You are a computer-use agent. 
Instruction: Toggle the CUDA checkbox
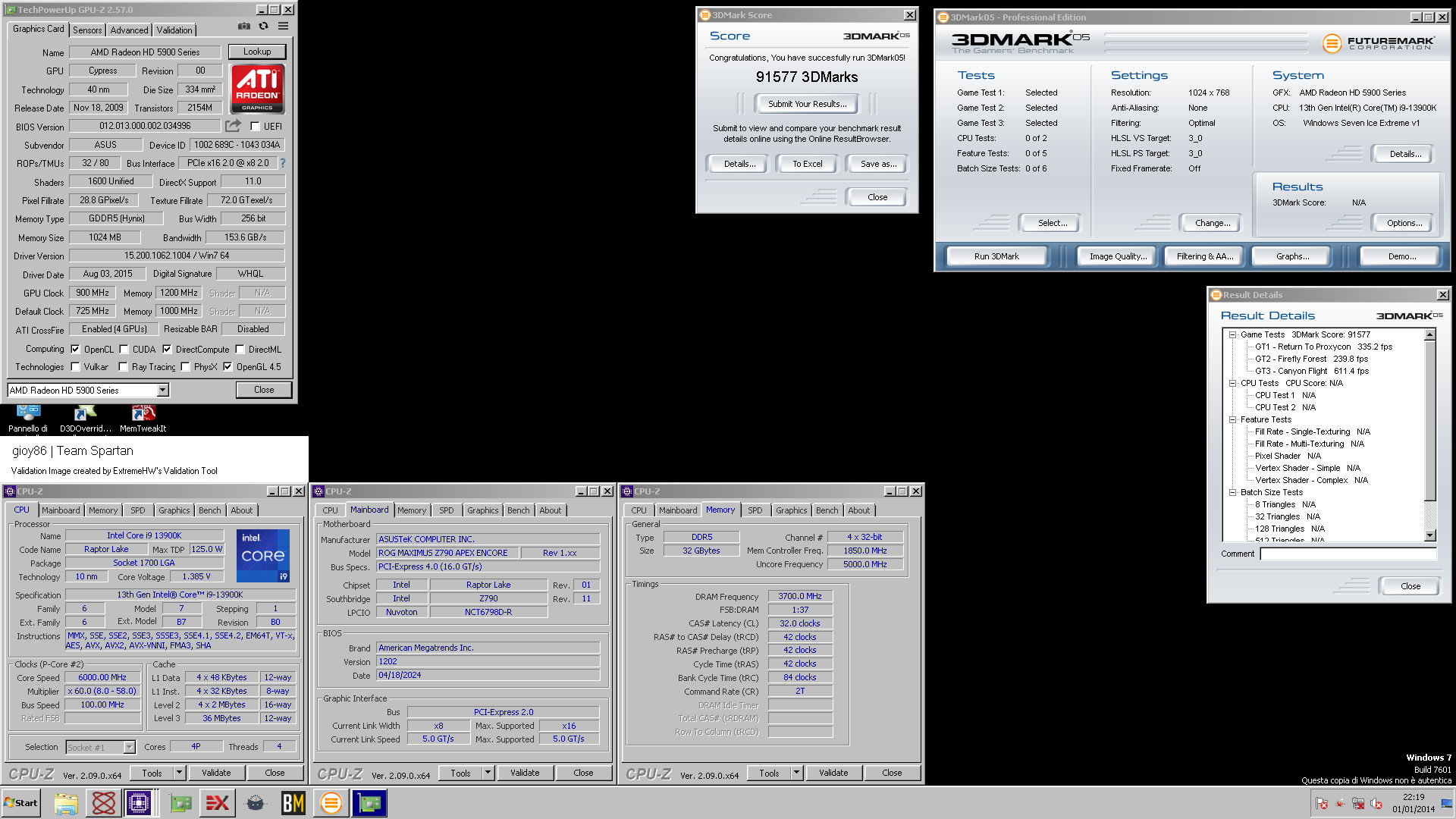click(x=124, y=350)
